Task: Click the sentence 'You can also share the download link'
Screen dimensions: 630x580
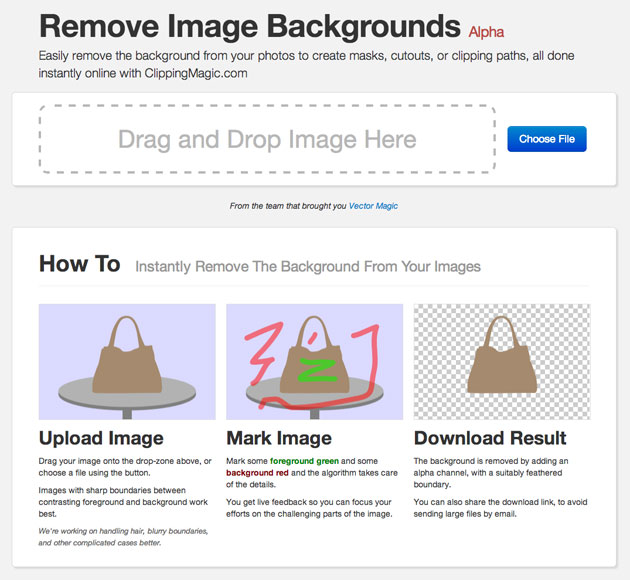Action: [500, 508]
